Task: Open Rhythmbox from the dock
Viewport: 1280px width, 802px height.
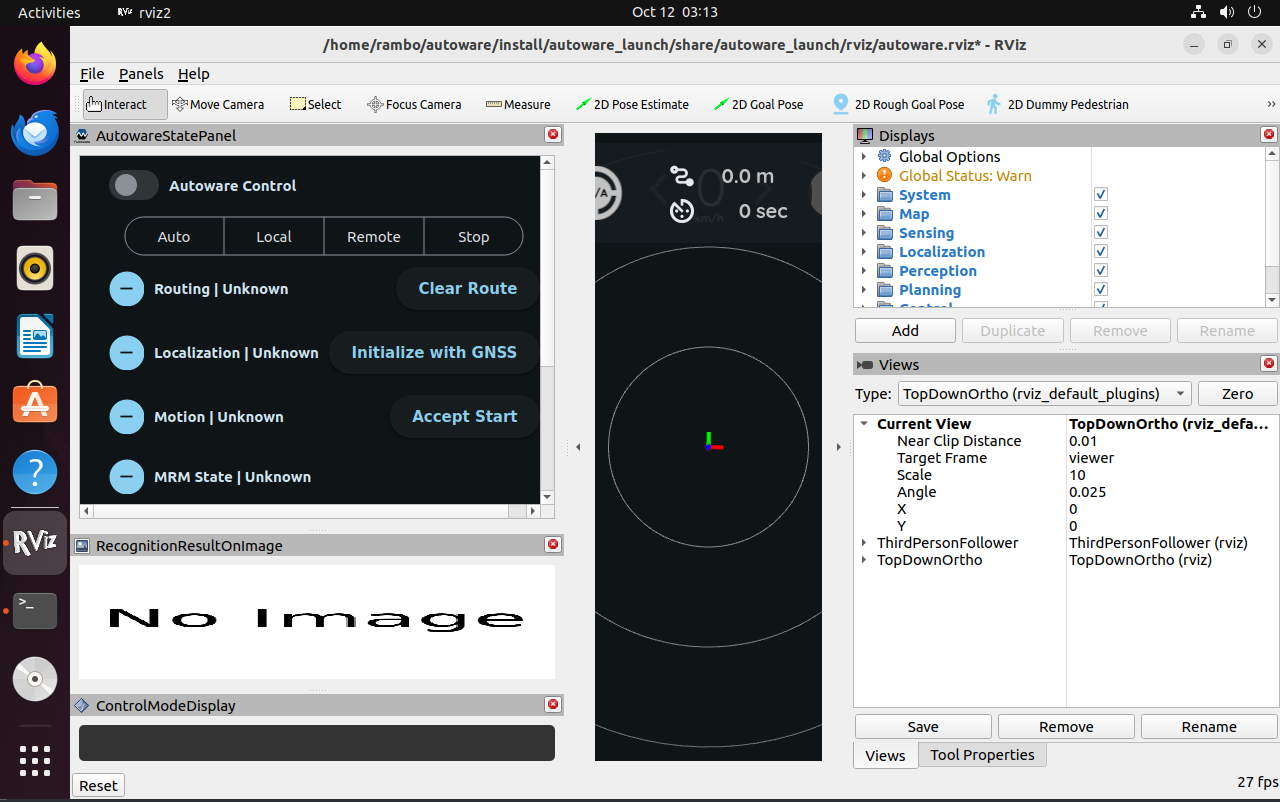Action: click(x=35, y=268)
